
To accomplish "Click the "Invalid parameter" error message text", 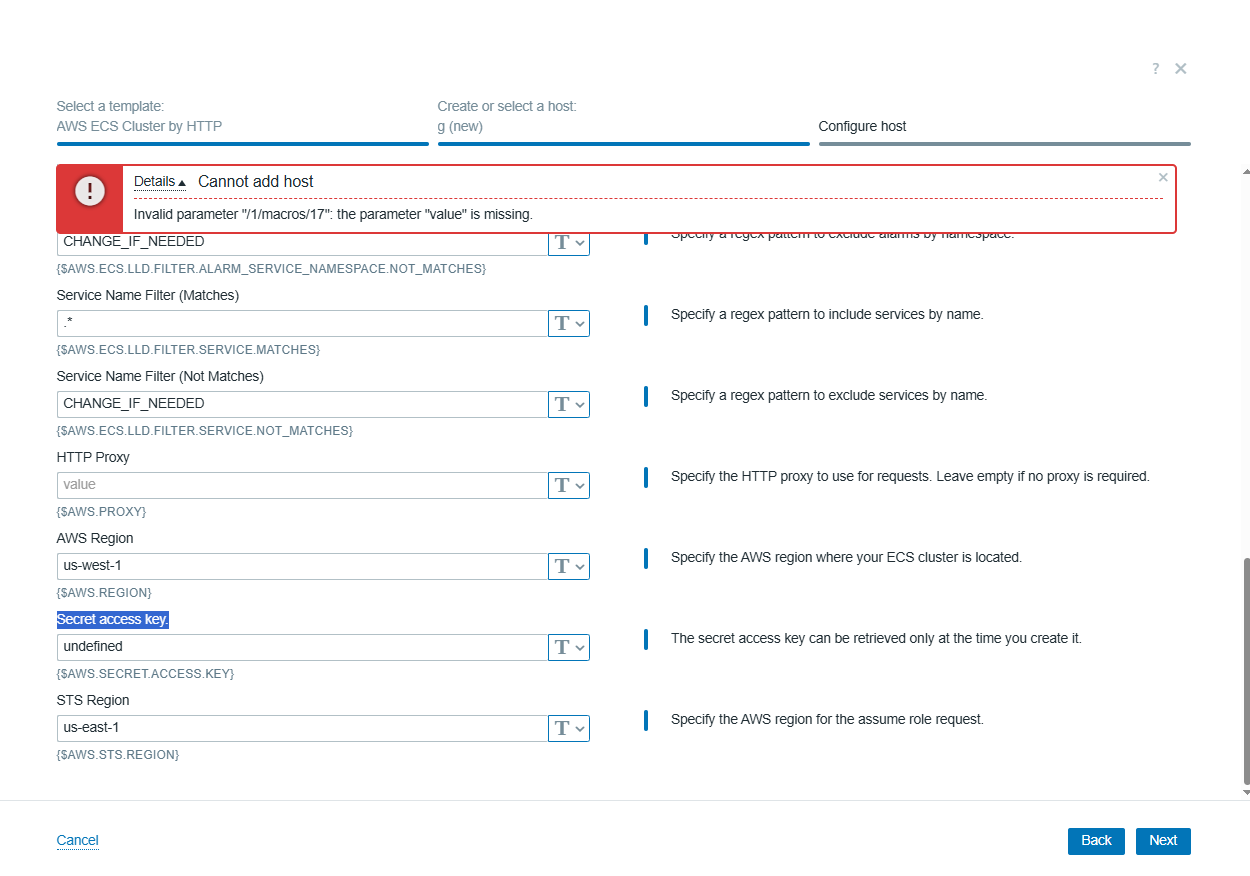I will (333, 215).
